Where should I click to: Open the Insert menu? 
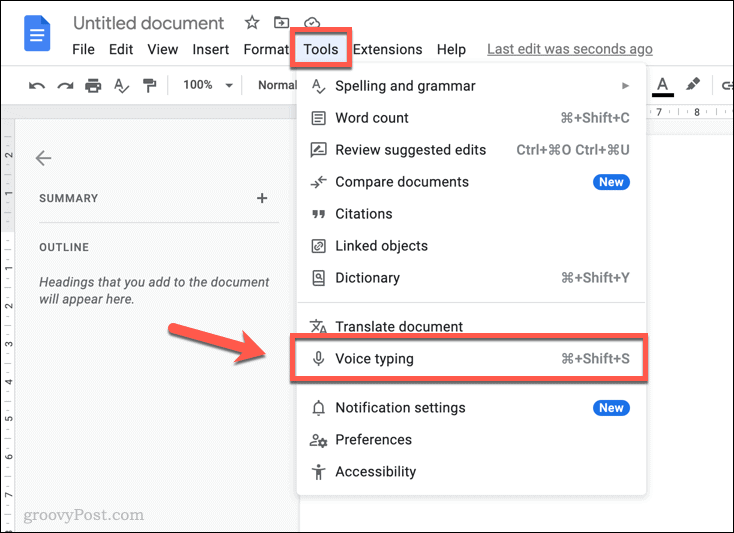pos(211,49)
